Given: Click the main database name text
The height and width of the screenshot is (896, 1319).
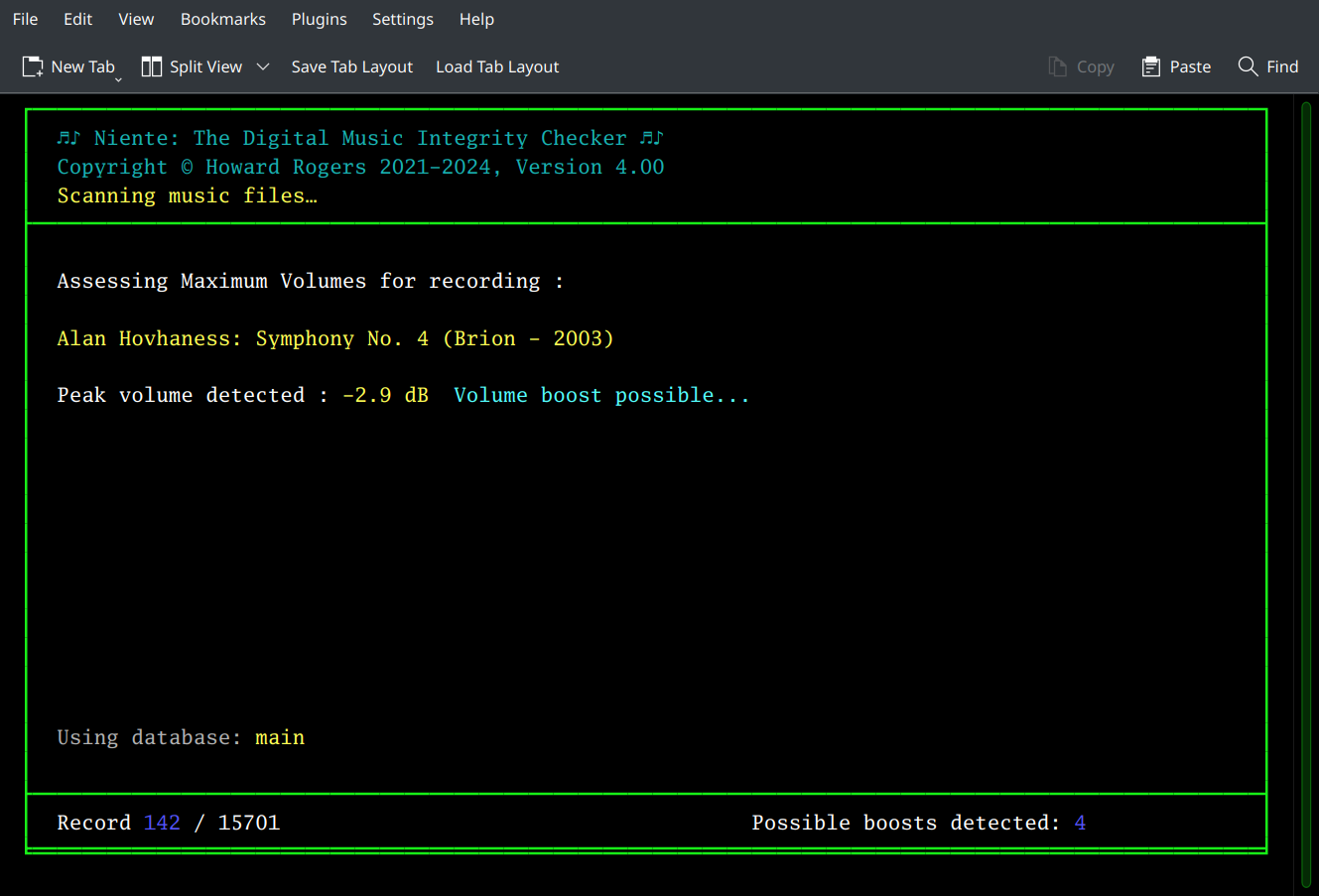Looking at the screenshot, I should 280,737.
